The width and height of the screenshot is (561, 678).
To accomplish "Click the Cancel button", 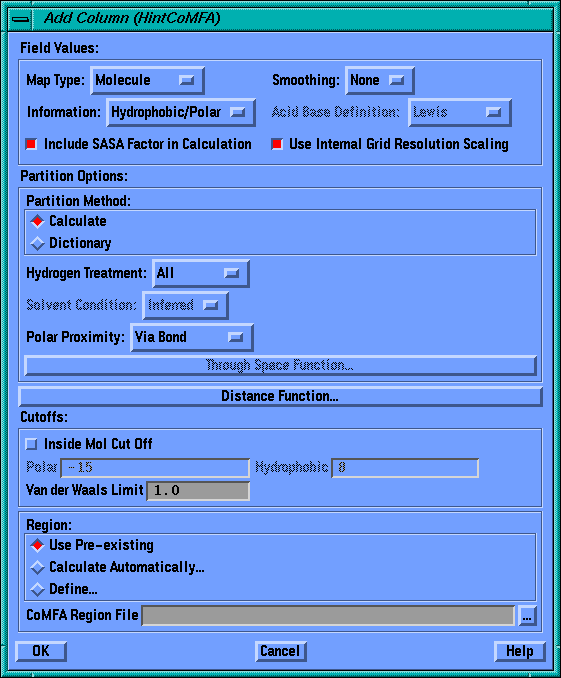I will (x=280, y=651).
